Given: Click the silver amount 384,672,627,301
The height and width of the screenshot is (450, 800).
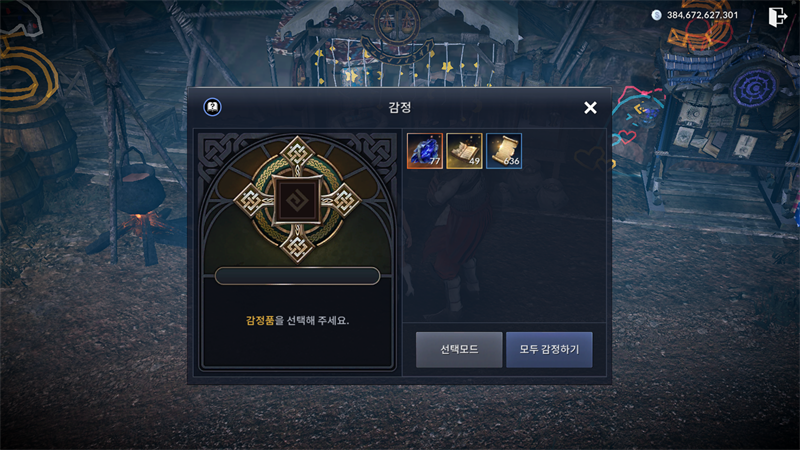Looking at the screenshot, I should click(702, 15).
